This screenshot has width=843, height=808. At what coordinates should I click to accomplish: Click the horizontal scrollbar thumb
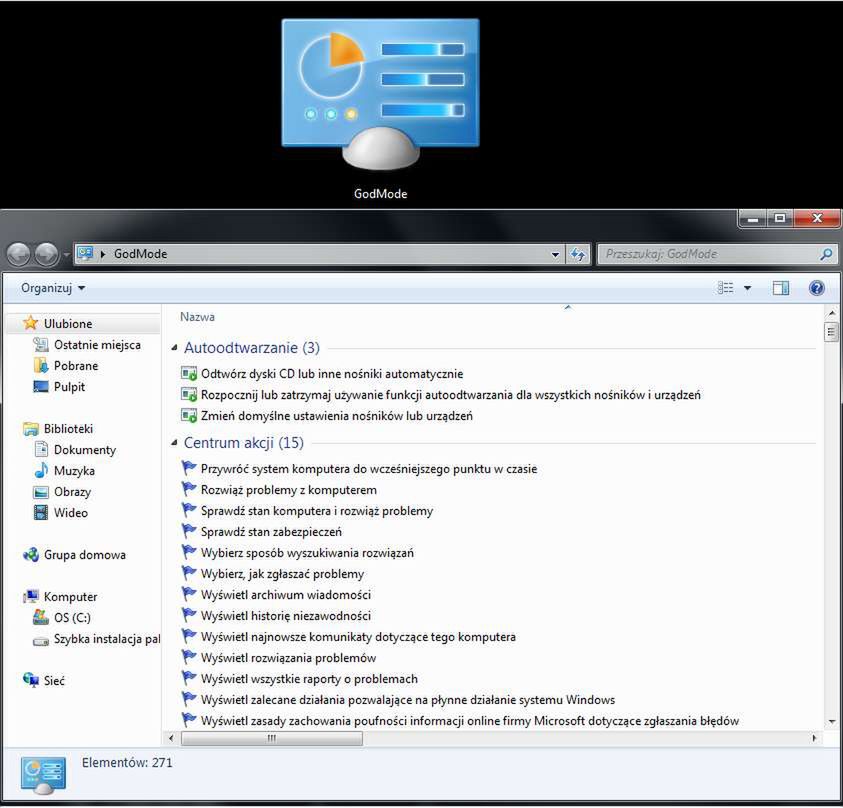coord(272,739)
